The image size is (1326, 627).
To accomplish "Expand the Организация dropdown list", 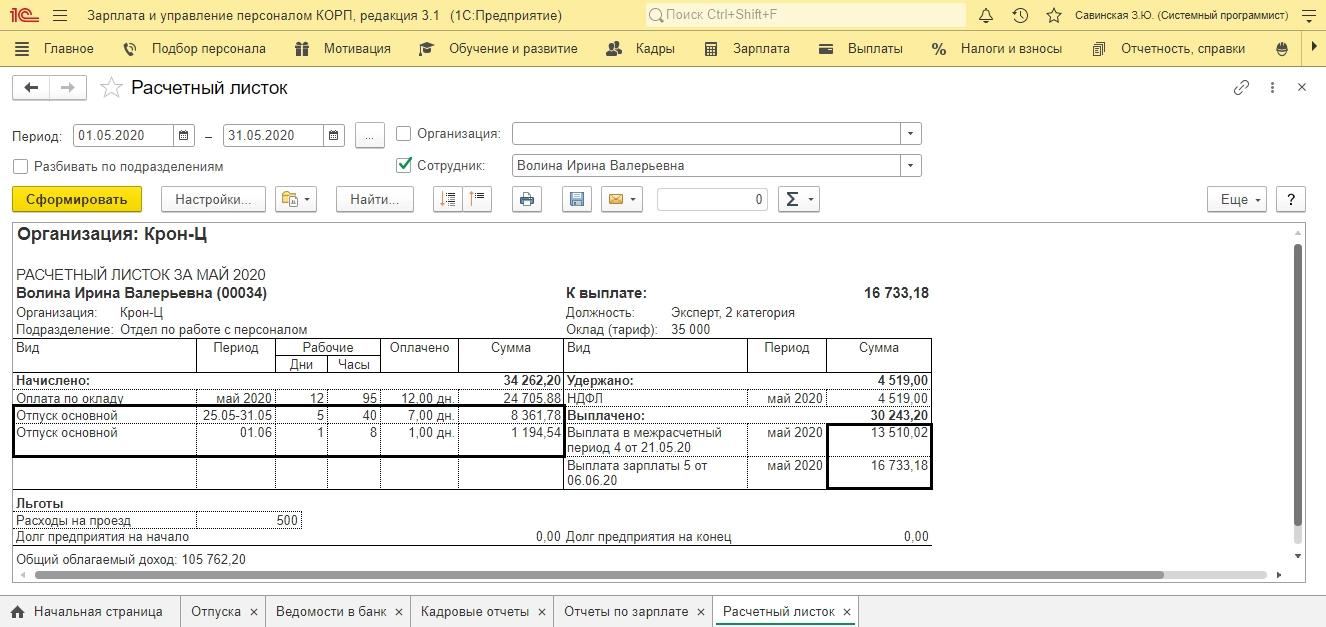I will click(x=910, y=134).
